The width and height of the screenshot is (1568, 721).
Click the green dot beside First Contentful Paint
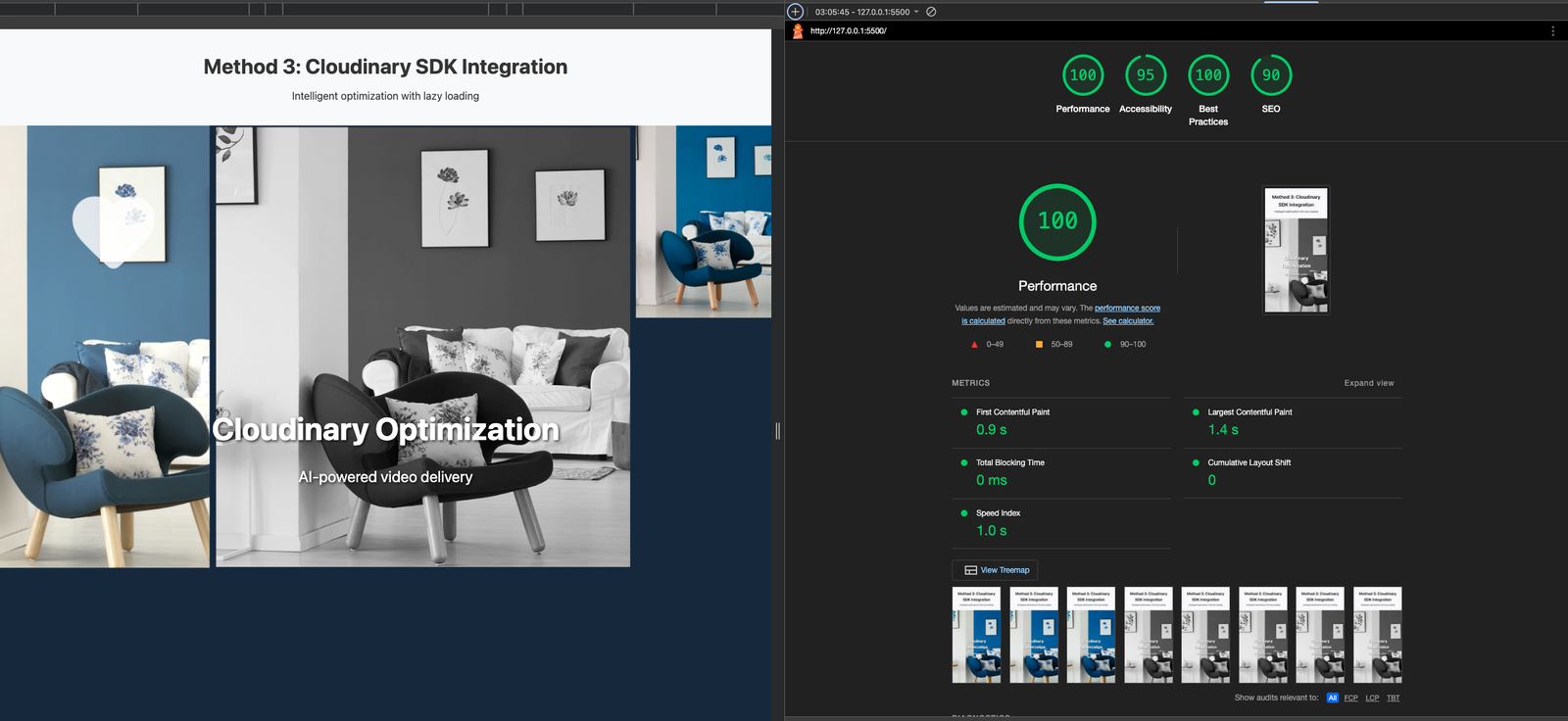coord(964,412)
